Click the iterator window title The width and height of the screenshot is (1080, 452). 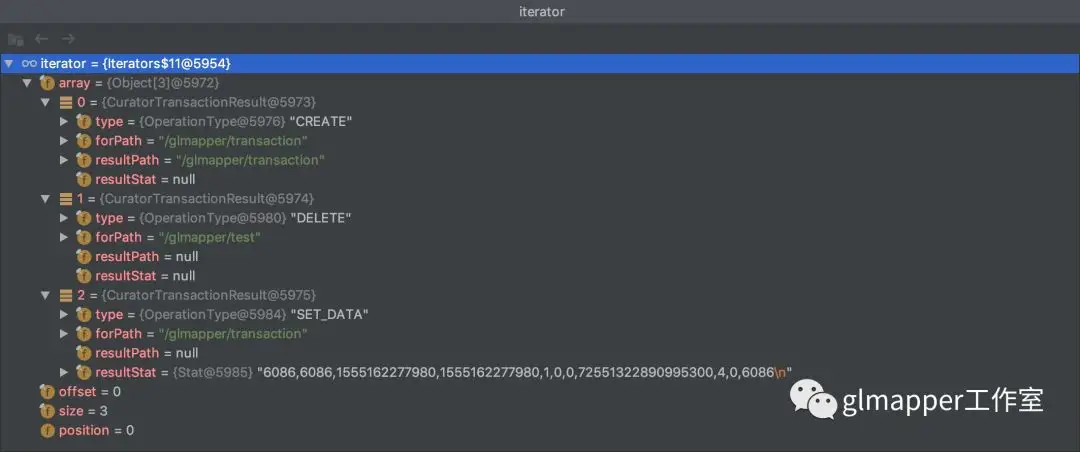[541, 11]
